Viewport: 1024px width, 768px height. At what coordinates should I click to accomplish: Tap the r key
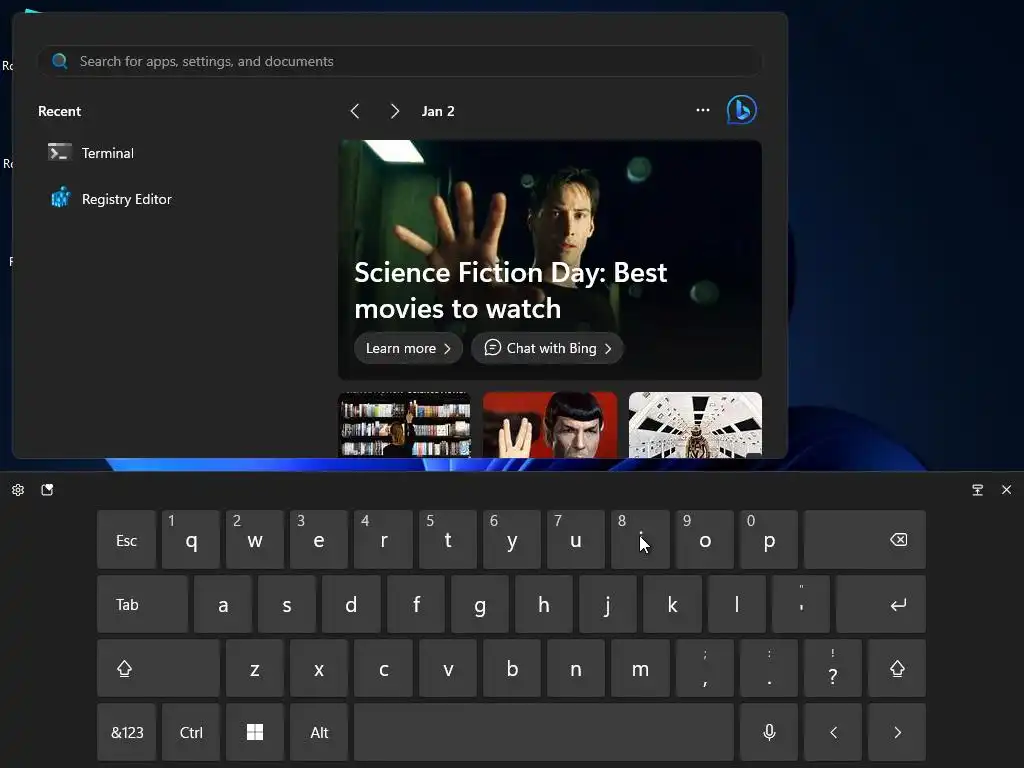pyautogui.click(x=383, y=539)
